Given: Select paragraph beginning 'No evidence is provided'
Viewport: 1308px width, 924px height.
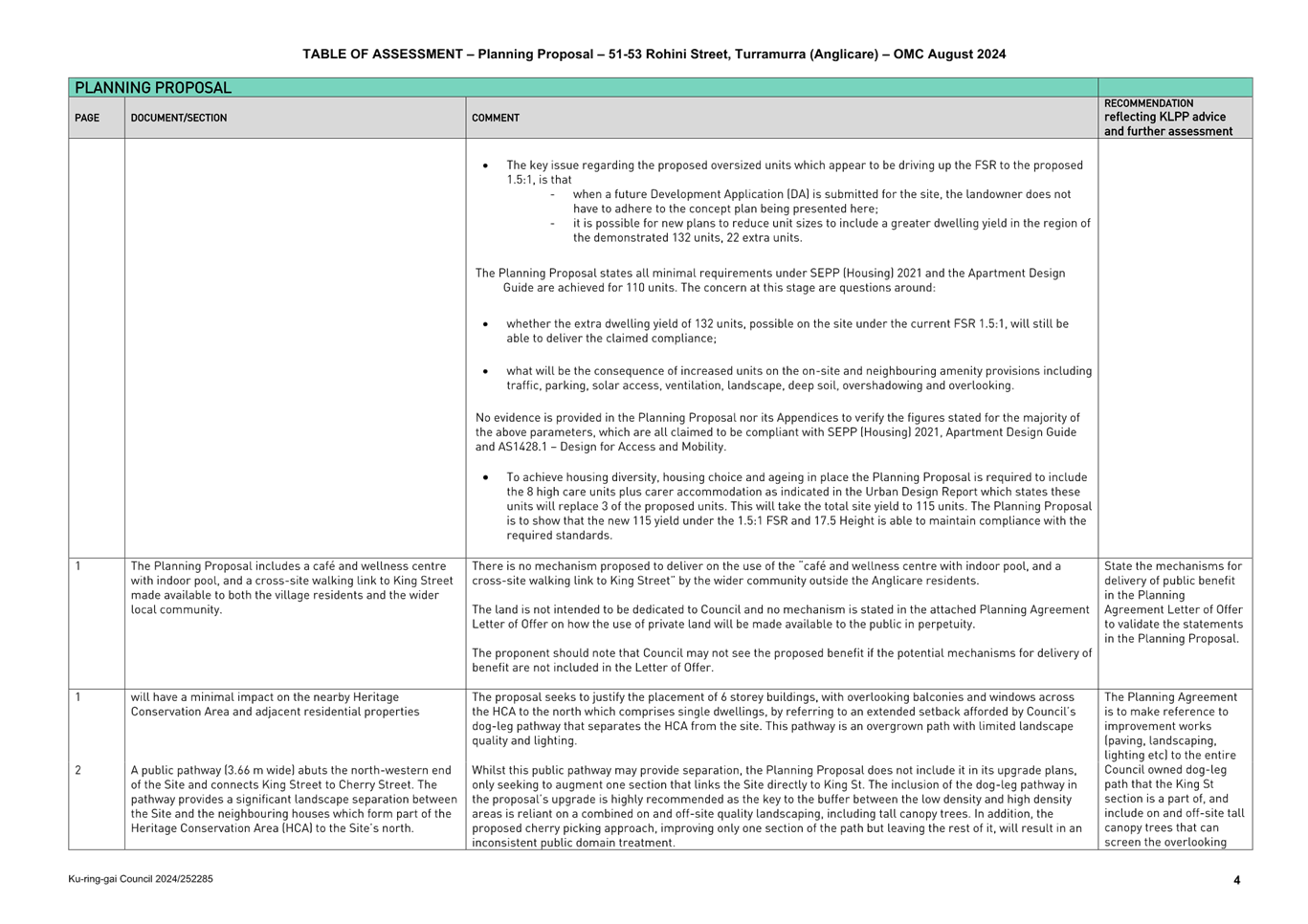Looking at the screenshot, I should (778, 431).
